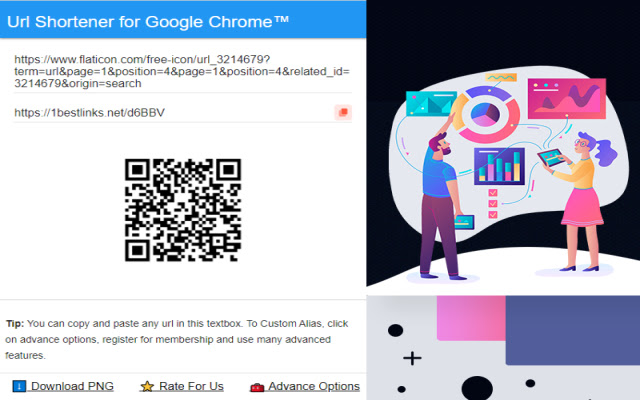This screenshot has height=400, width=640.
Task: Click the QR code image
Action: click(183, 210)
